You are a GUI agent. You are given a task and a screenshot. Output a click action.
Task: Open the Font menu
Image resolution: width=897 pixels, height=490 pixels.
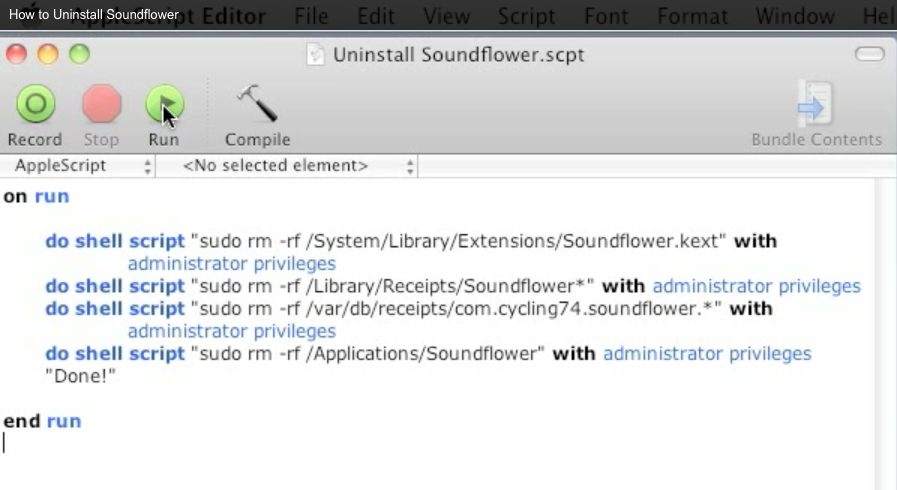click(606, 16)
